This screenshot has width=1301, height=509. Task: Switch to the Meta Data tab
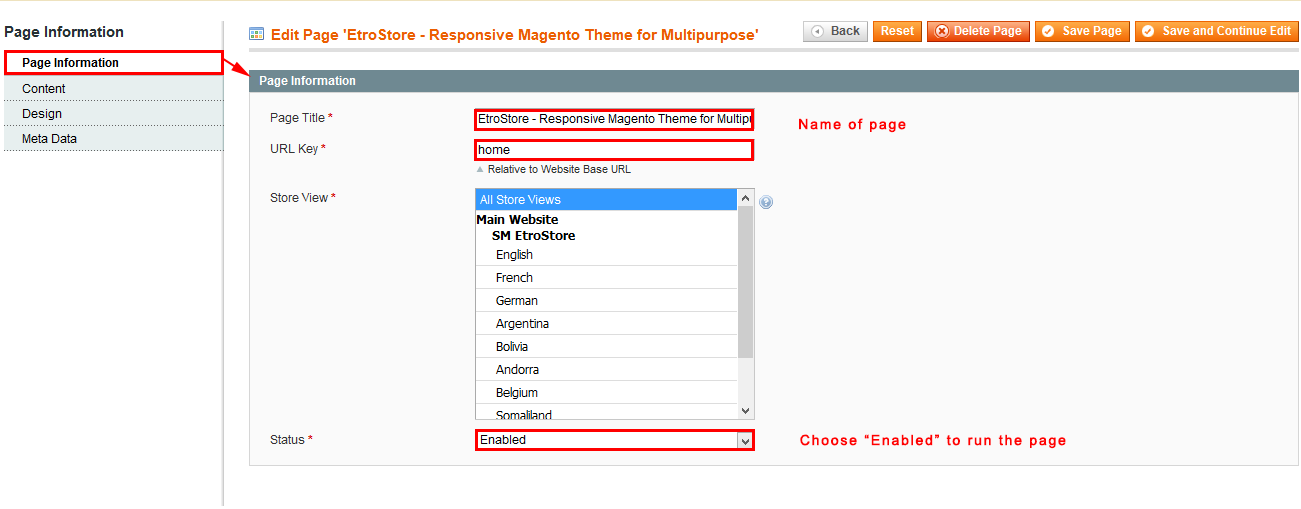tap(112, 139)
